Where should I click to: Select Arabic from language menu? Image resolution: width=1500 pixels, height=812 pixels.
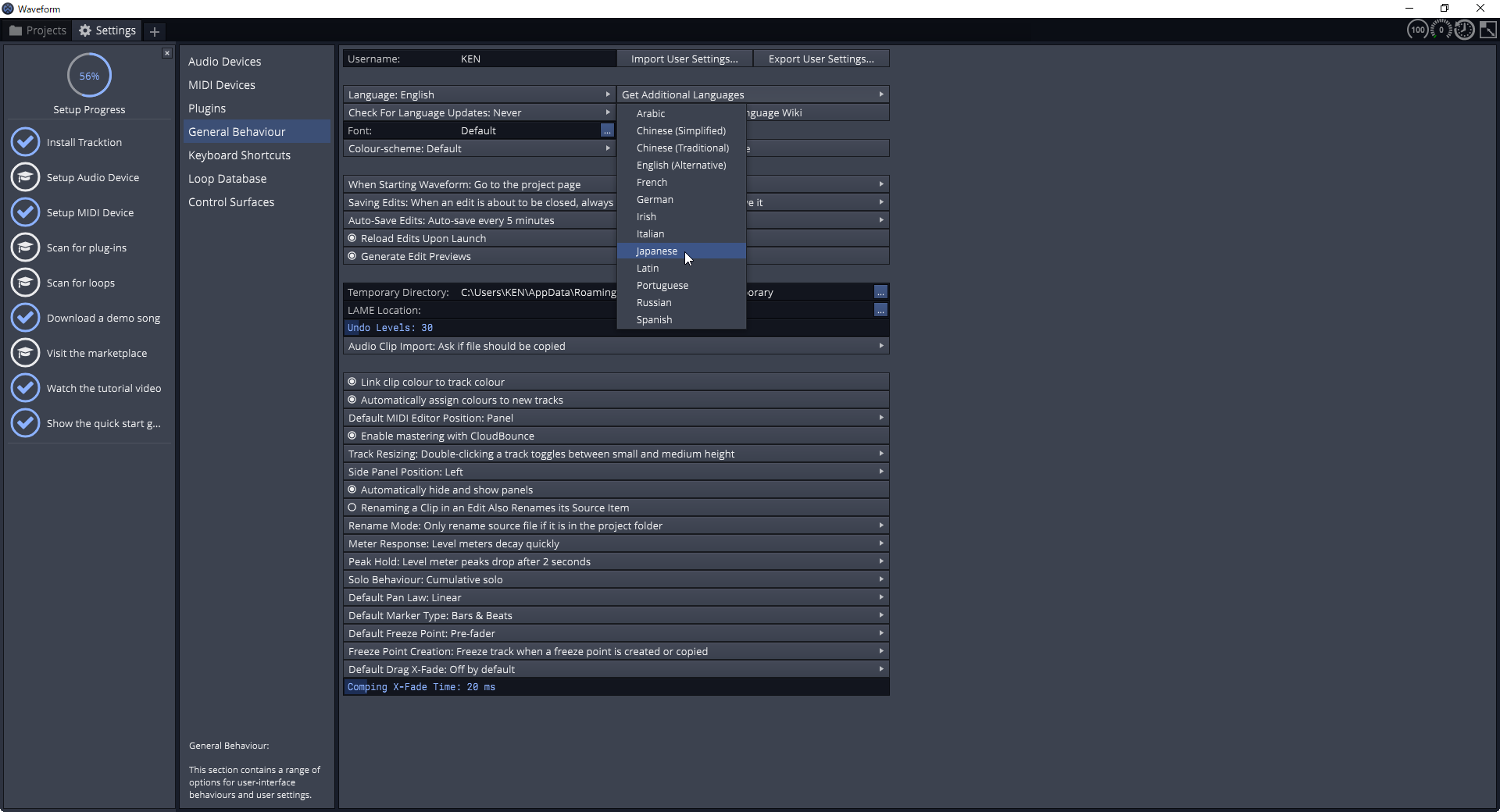[681, 113]
